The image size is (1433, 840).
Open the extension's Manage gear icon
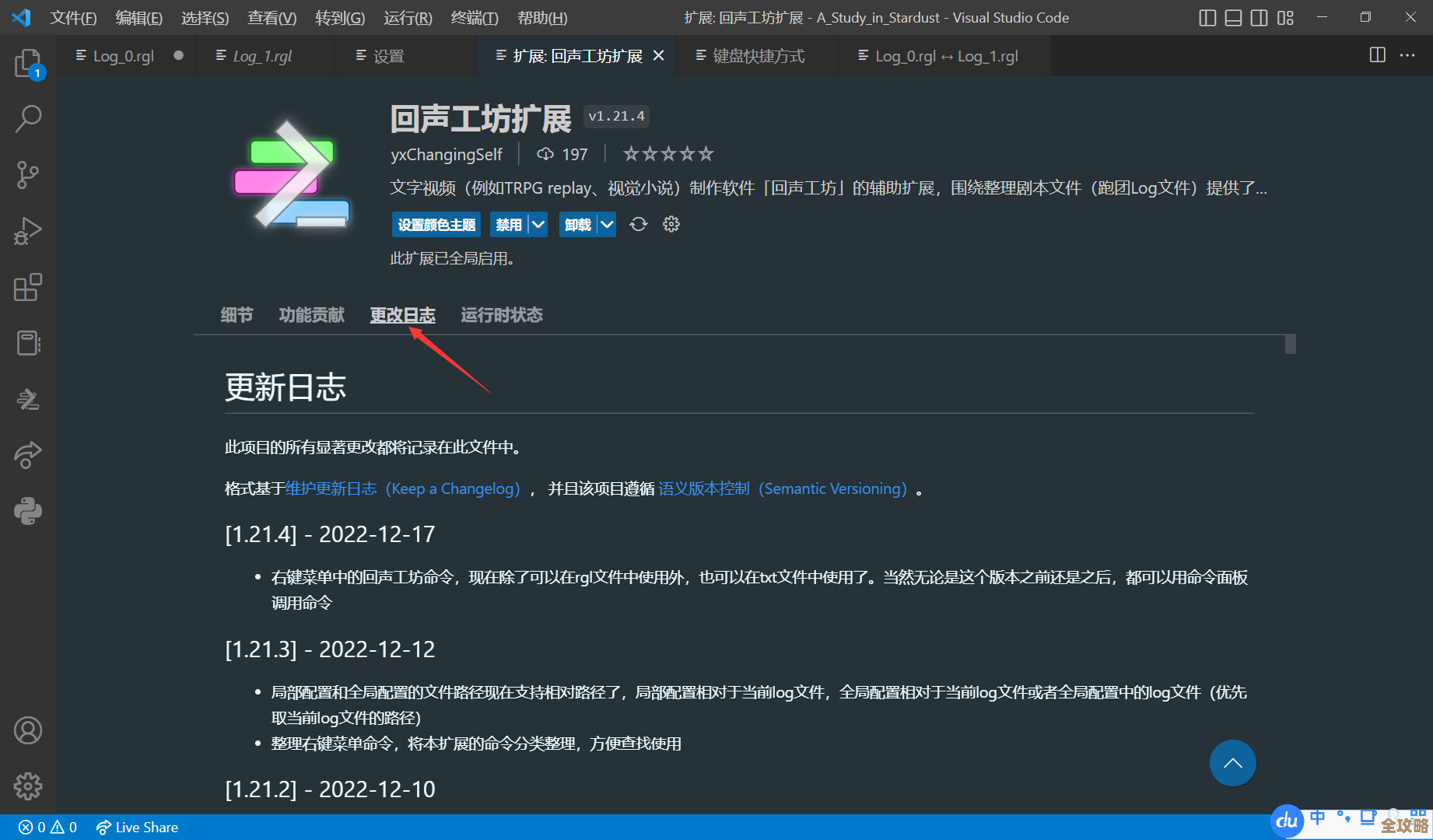(x=670, y=224)
